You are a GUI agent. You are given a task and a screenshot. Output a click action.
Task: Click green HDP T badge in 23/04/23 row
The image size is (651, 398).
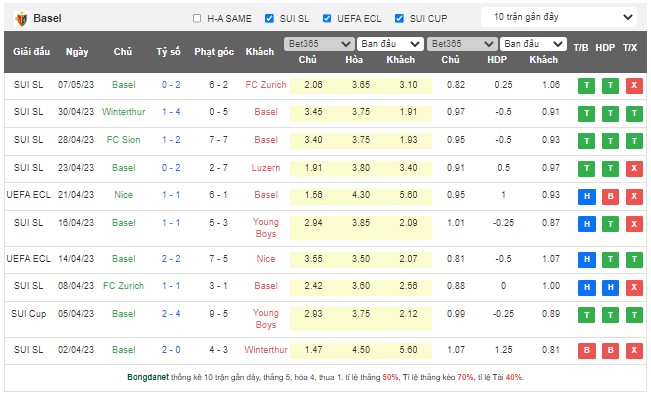610,168
